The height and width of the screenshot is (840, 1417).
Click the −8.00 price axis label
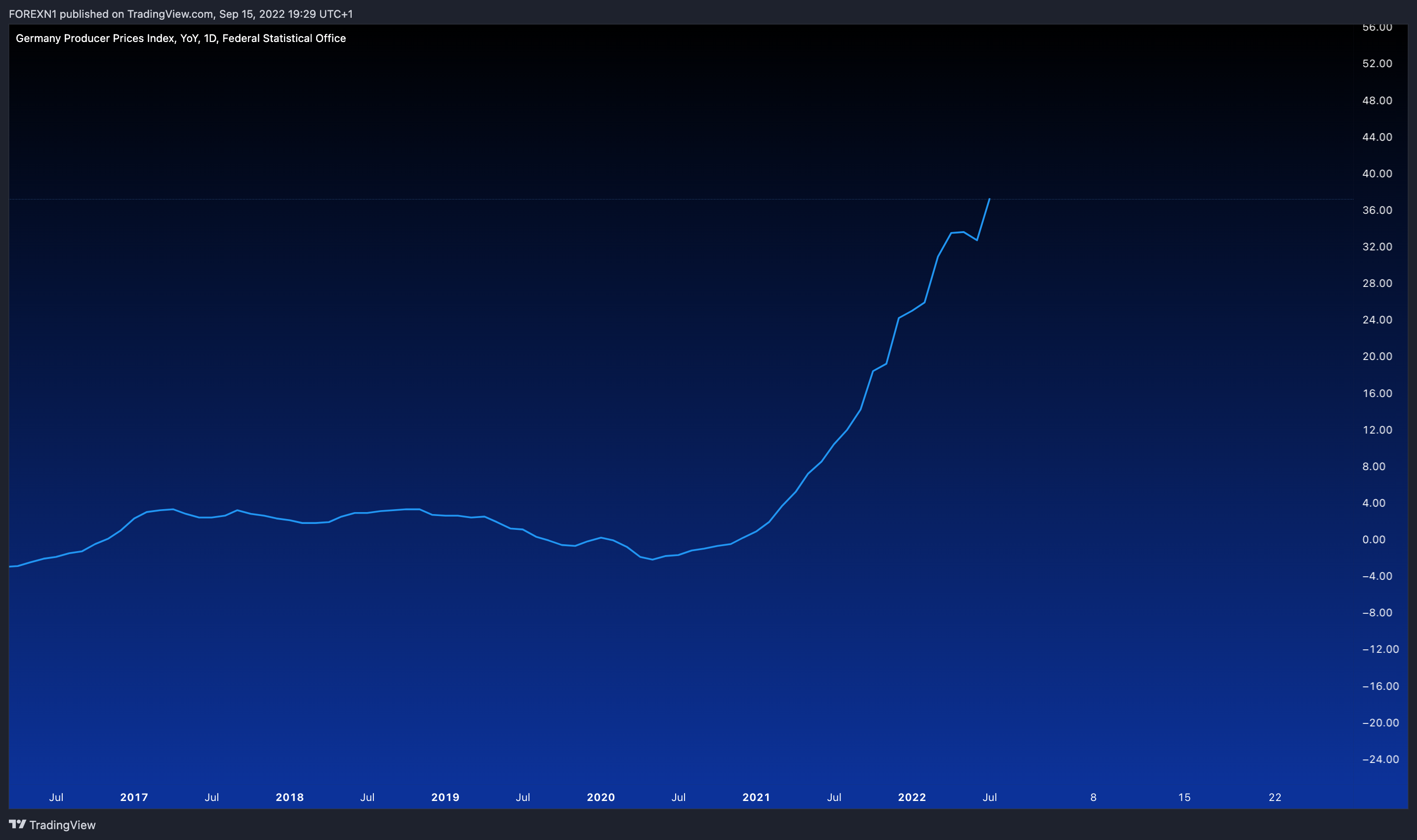point(1377,612)
